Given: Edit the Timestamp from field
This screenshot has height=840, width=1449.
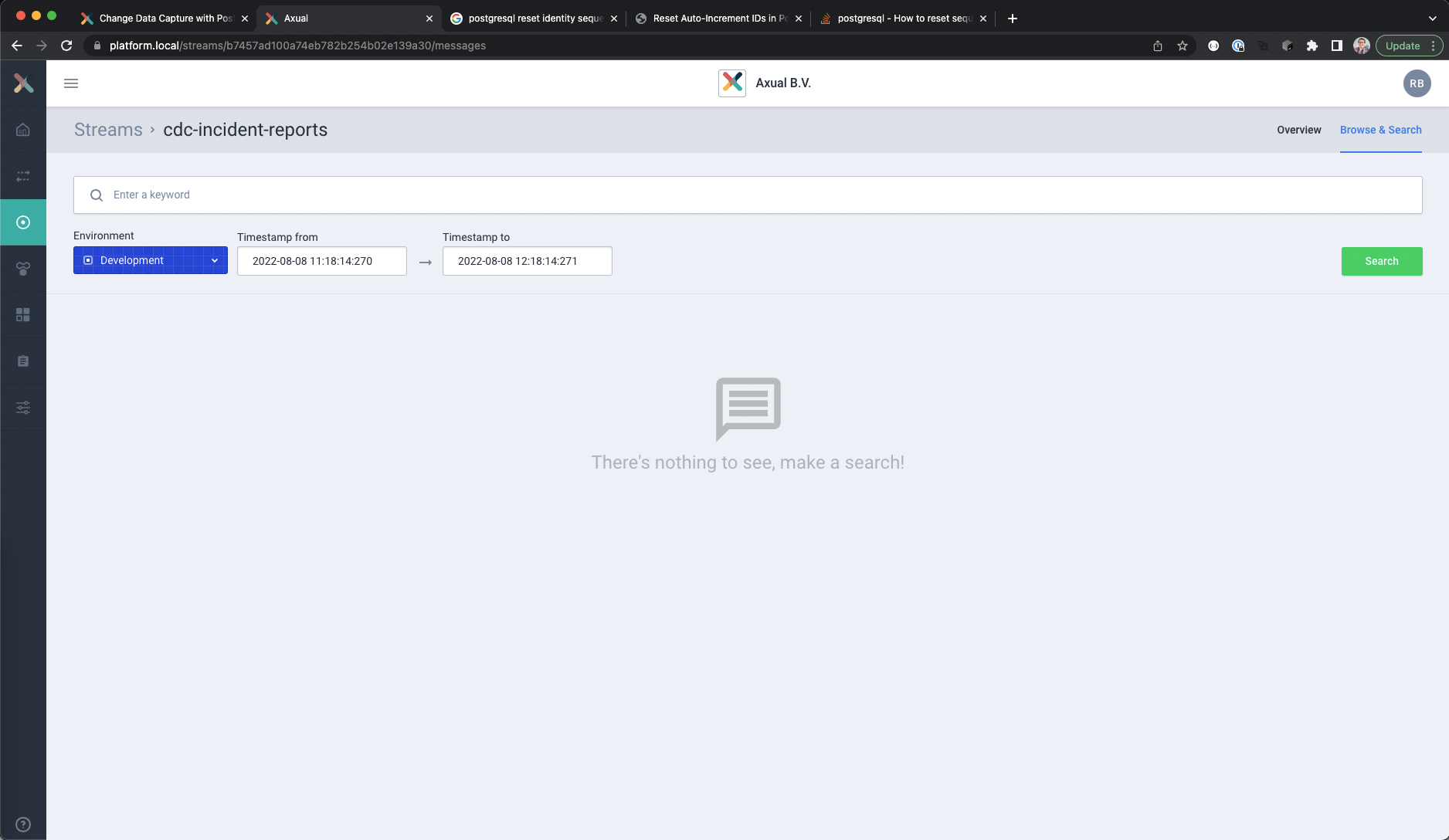Looking at the screenshot, I should click(x=322, y=261).
